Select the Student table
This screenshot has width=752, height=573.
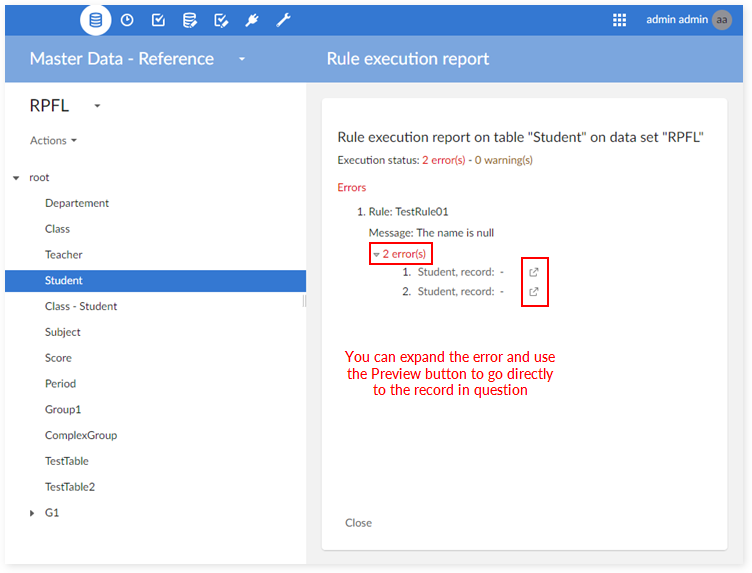[155, 281]
